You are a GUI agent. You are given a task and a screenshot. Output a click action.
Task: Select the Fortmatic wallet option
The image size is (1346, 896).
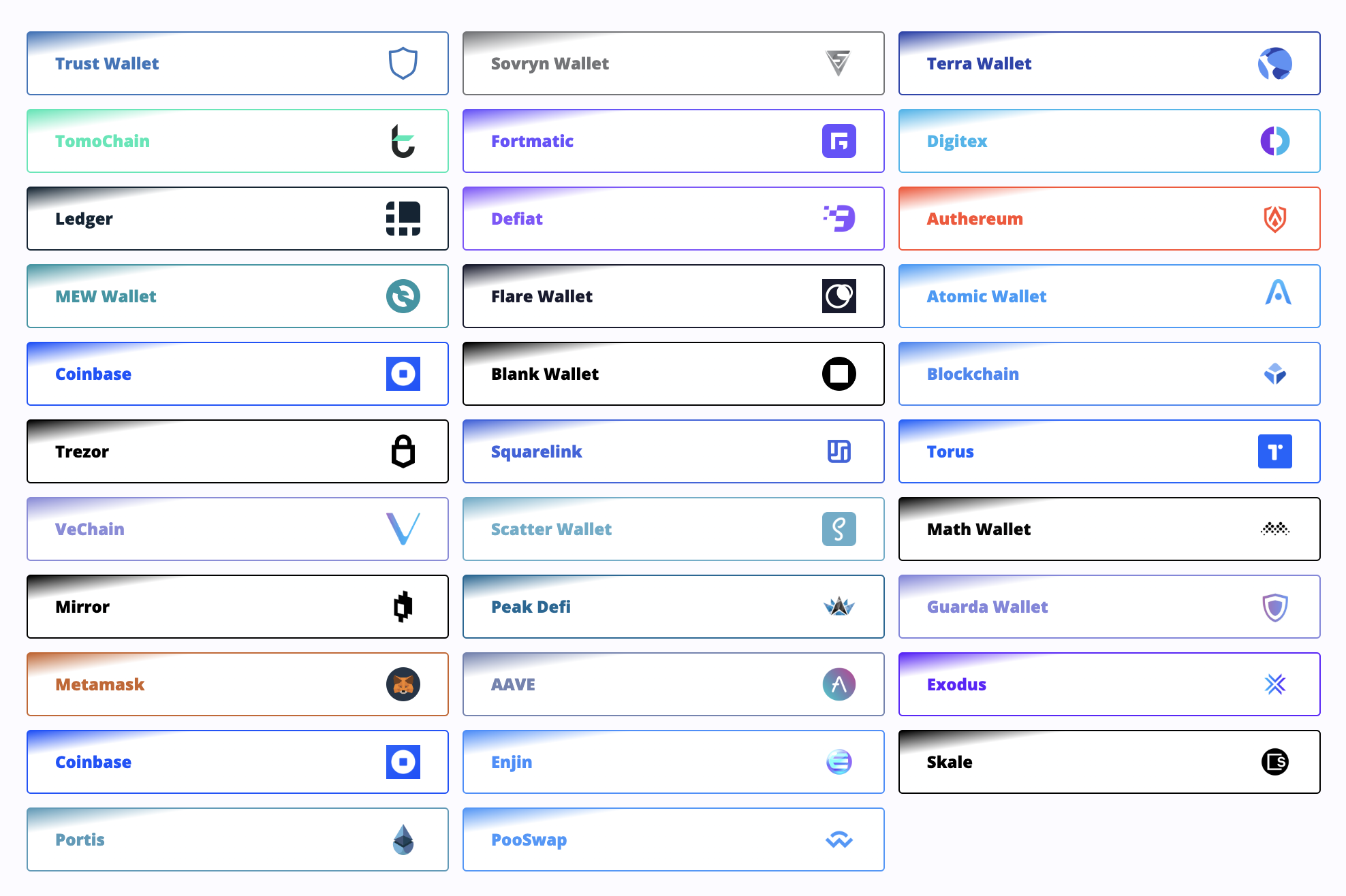pos(672,141)
